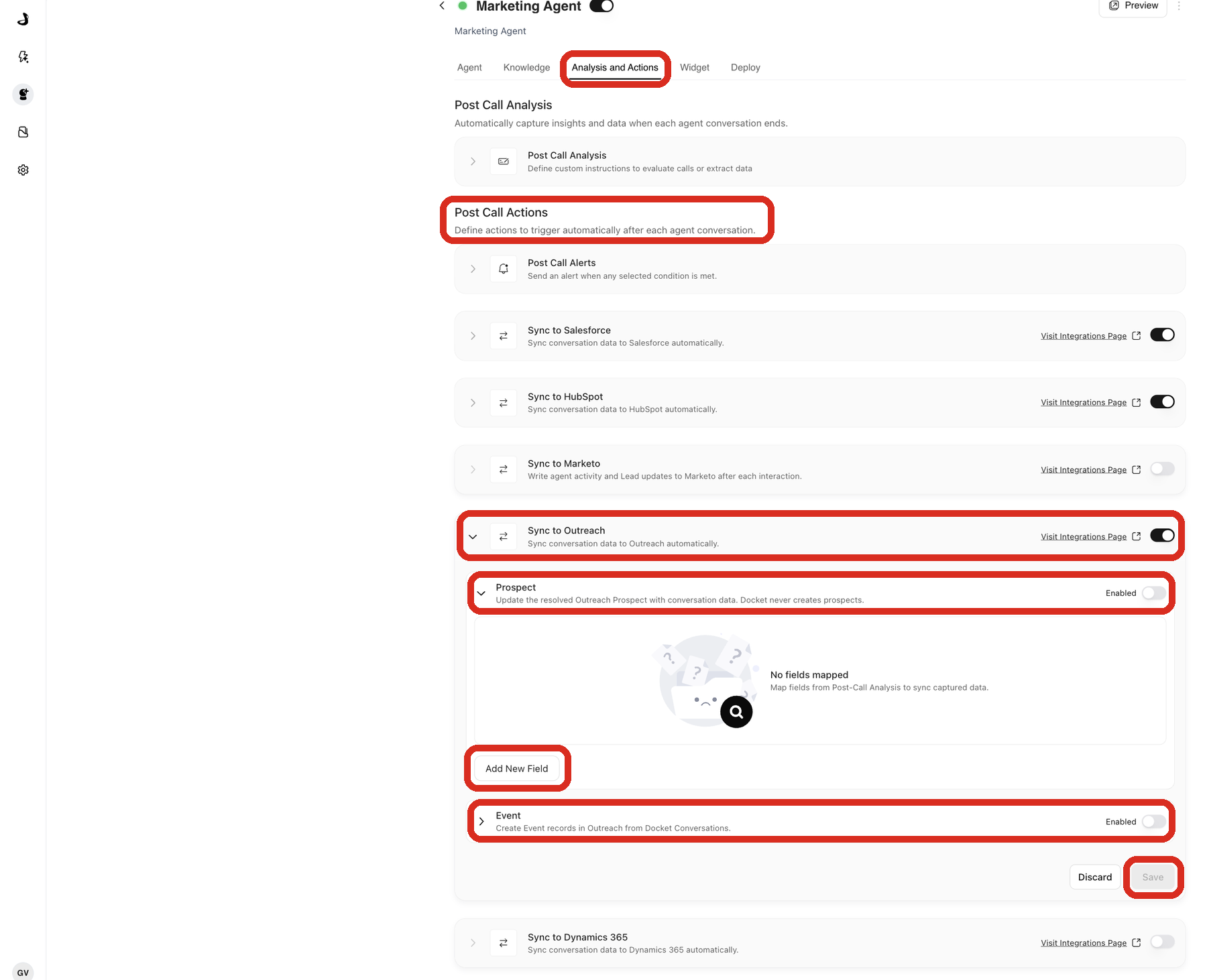Open the three-dot menu next to Preview

click(1179, 5)
